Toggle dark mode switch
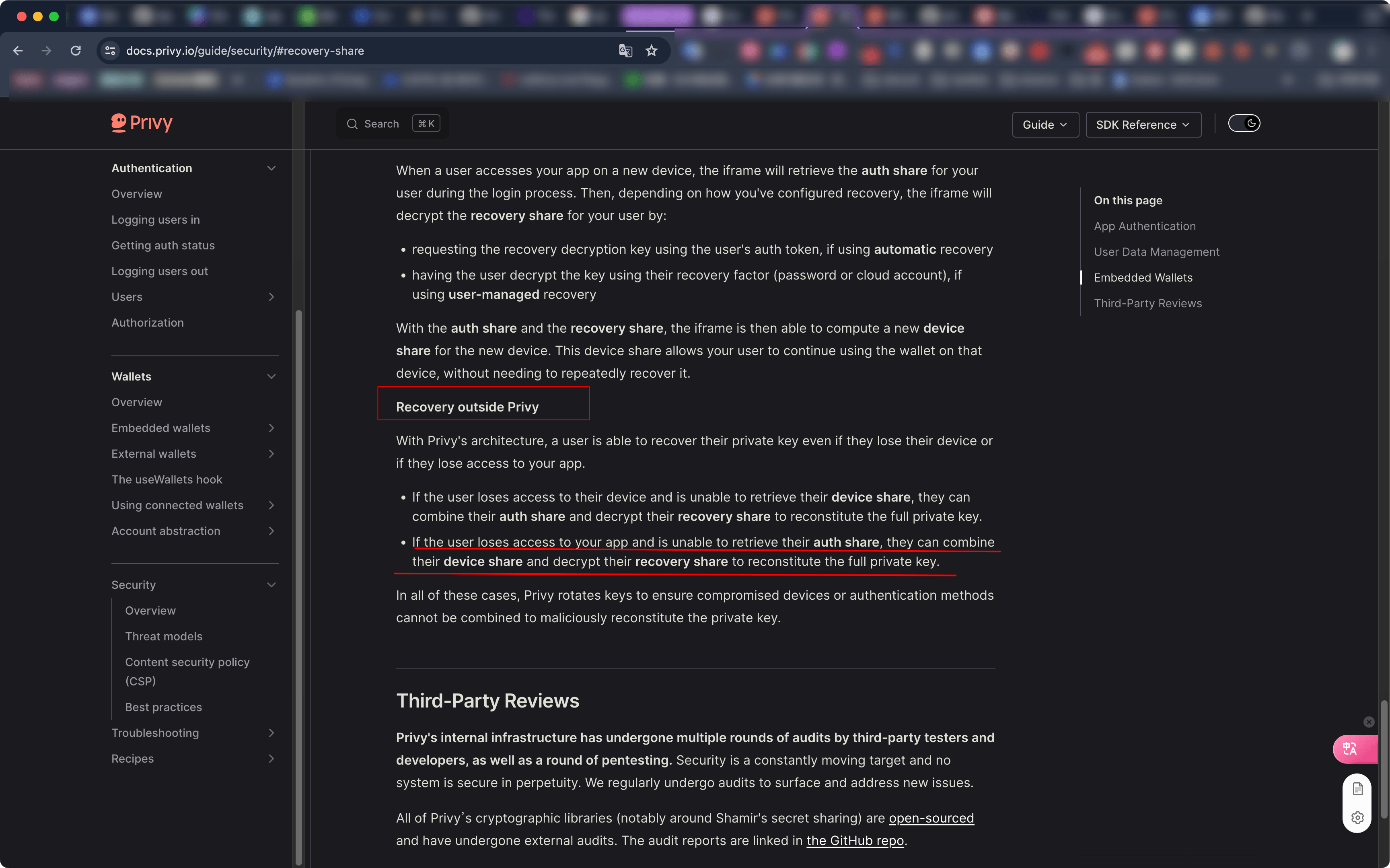This screenshot has height=868, width=1390. pyautogui.click(x=1244, y=123)
